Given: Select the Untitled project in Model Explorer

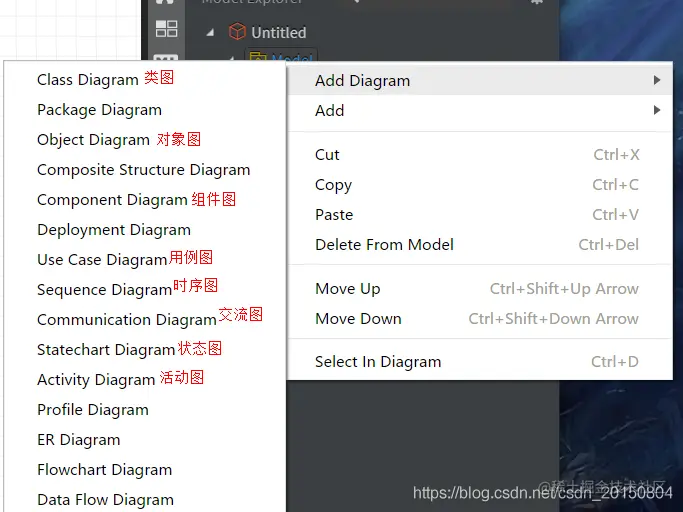Looking at the screenshot, I should point(279,33).
